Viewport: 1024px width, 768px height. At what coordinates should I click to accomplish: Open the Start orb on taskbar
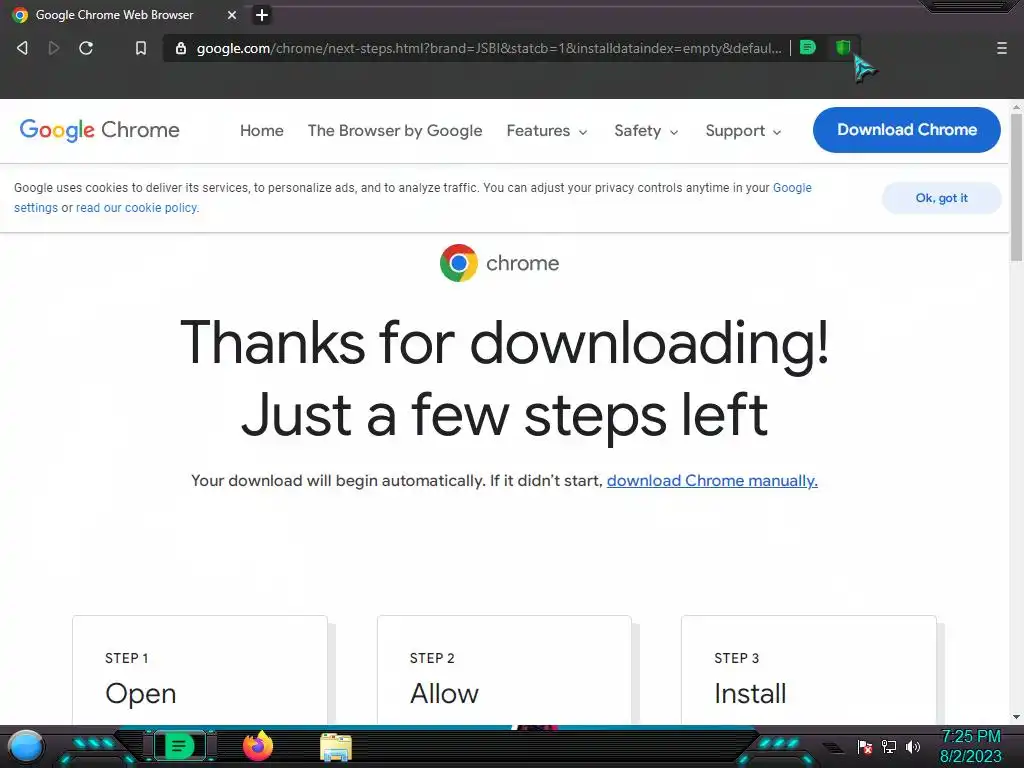pos(26,746)
